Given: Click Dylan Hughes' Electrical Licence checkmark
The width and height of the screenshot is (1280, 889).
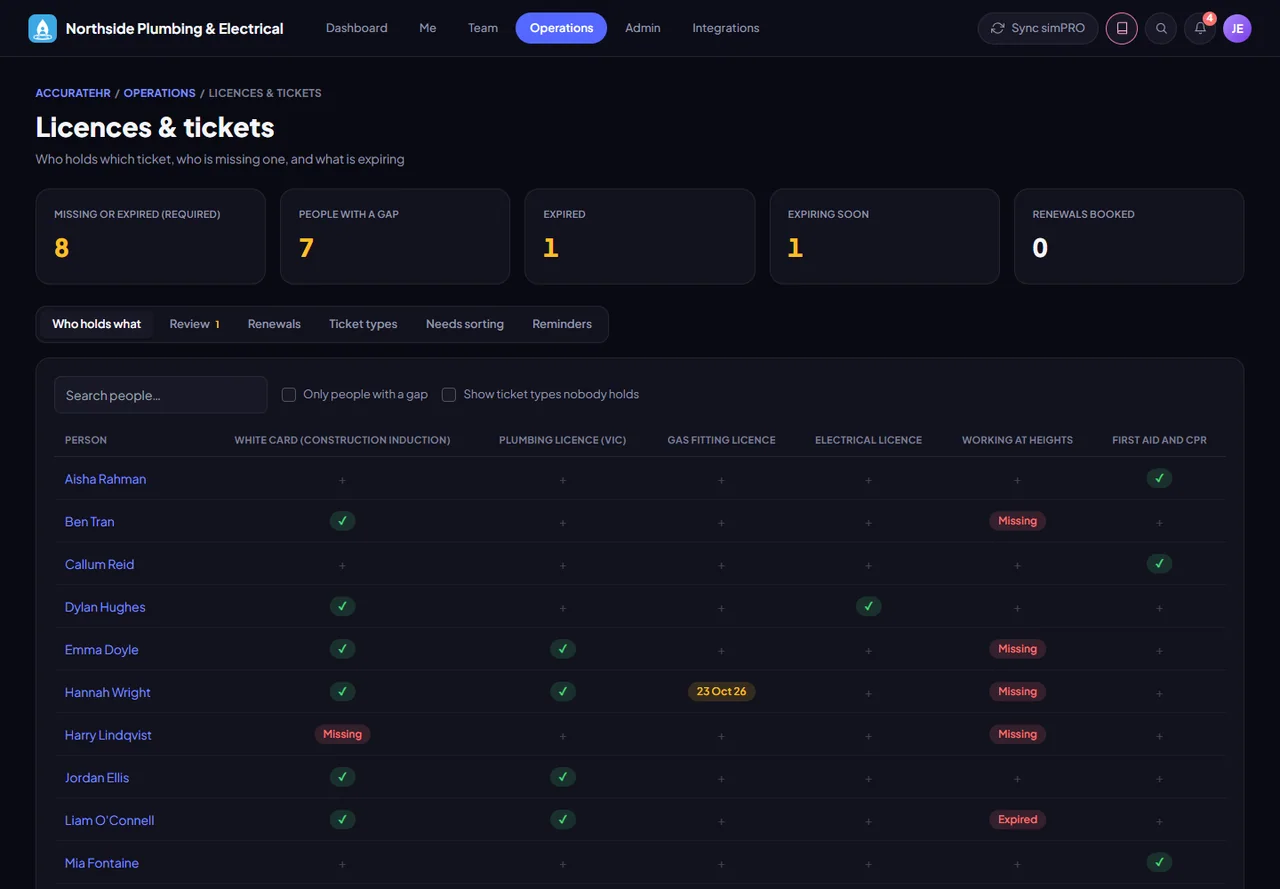Looking at the screenshot, I should click(x=868, y=606).
